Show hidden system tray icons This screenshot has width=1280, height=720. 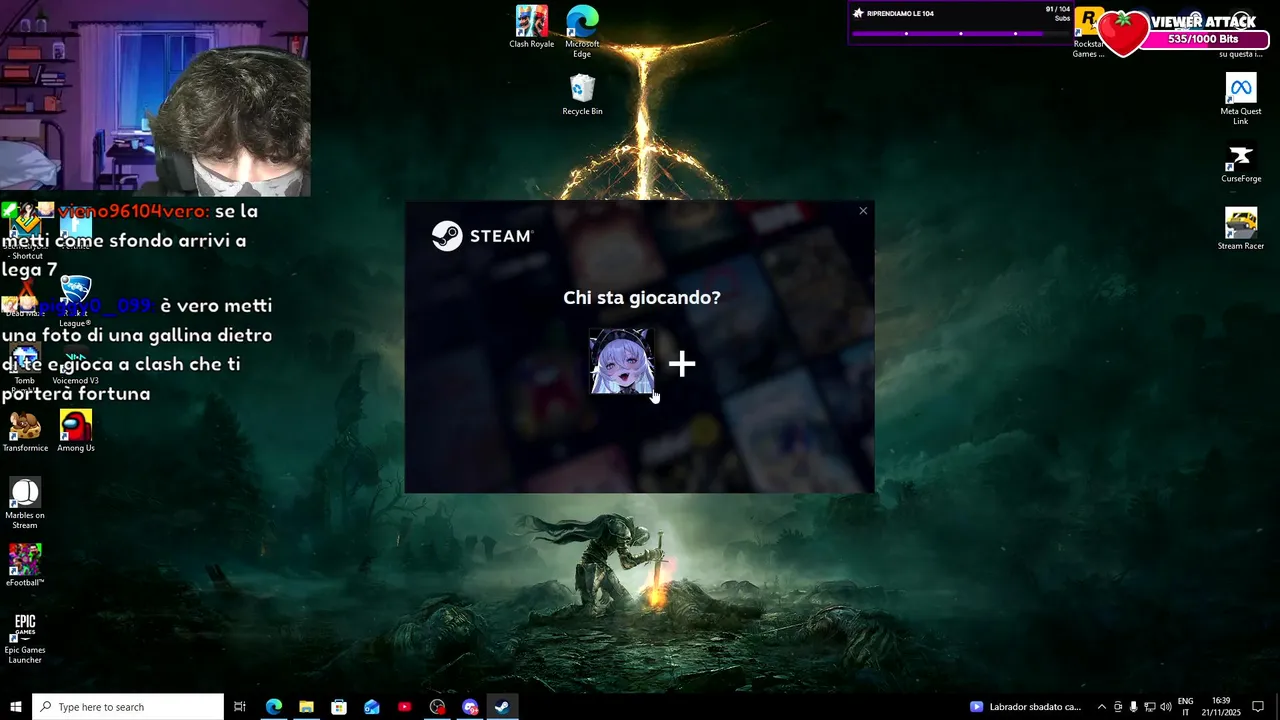1102,707
